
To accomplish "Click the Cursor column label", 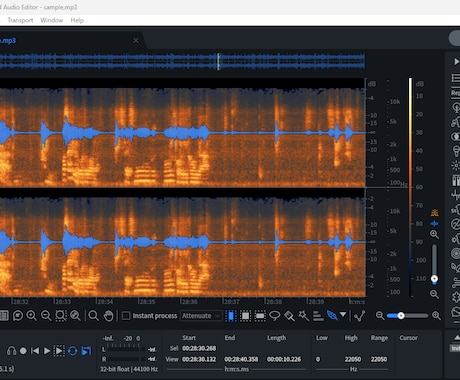I will 408,338.
